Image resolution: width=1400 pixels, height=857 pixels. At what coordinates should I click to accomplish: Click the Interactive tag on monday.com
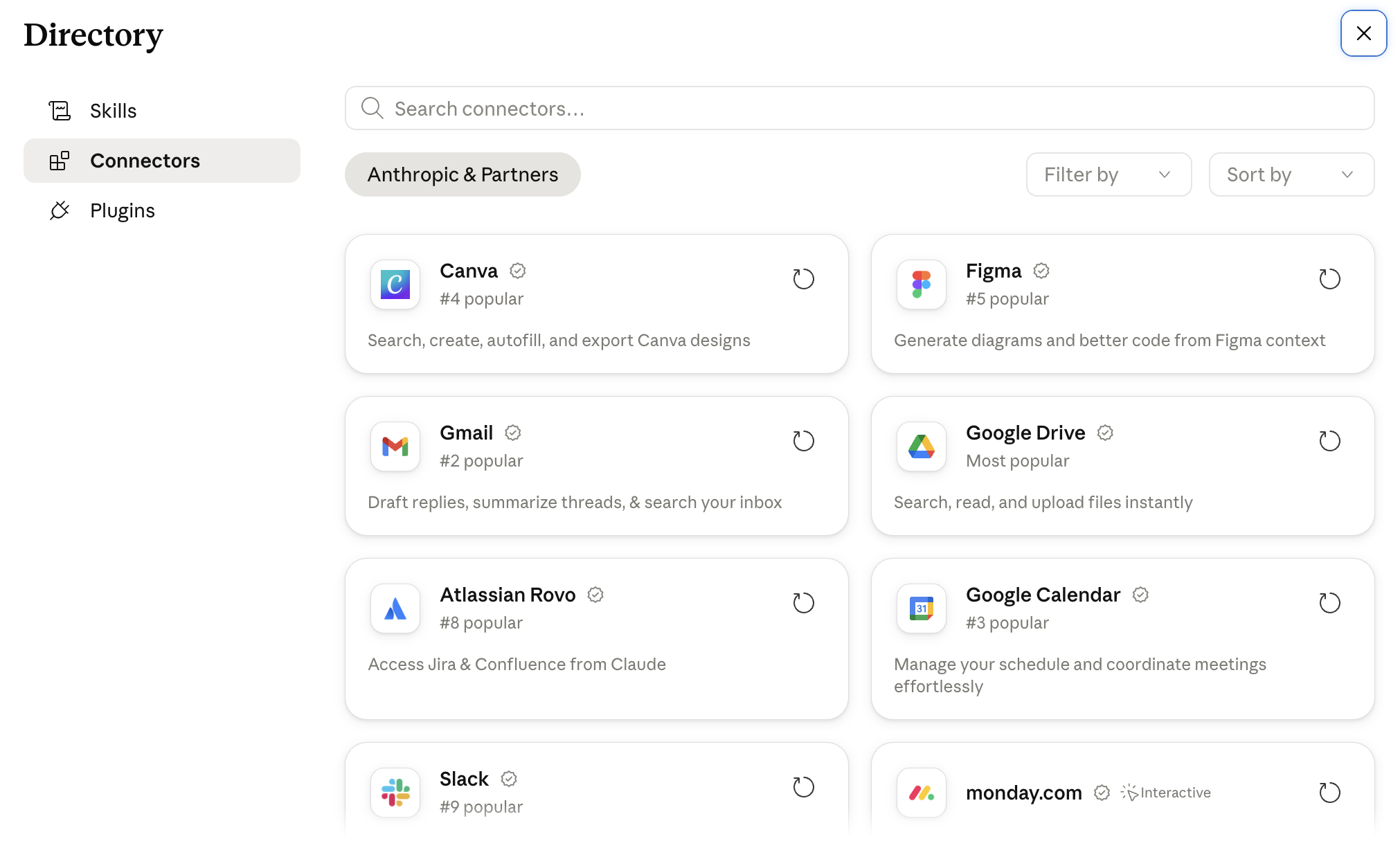tap(1166, 793)
